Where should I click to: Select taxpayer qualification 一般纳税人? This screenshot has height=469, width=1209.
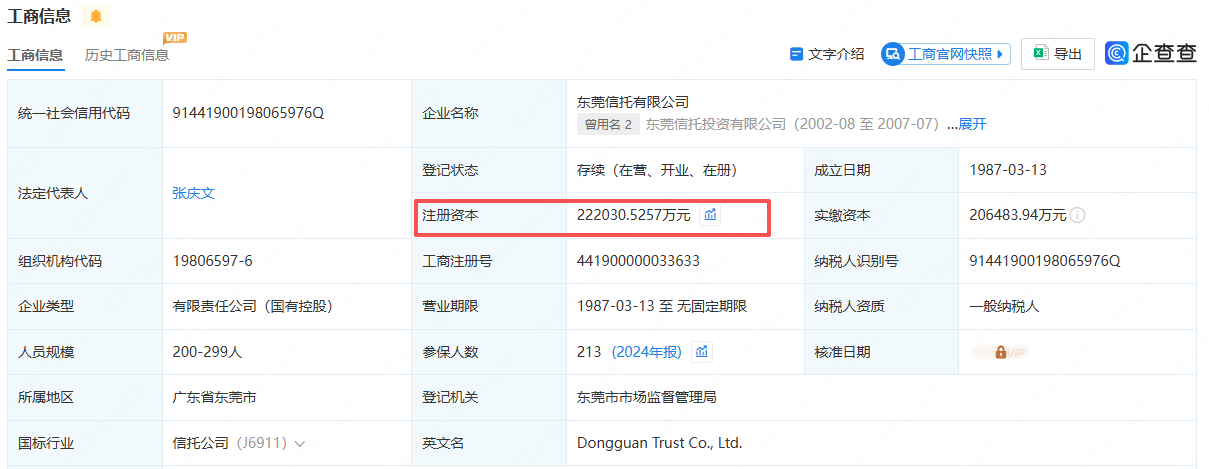point(1004,306)
